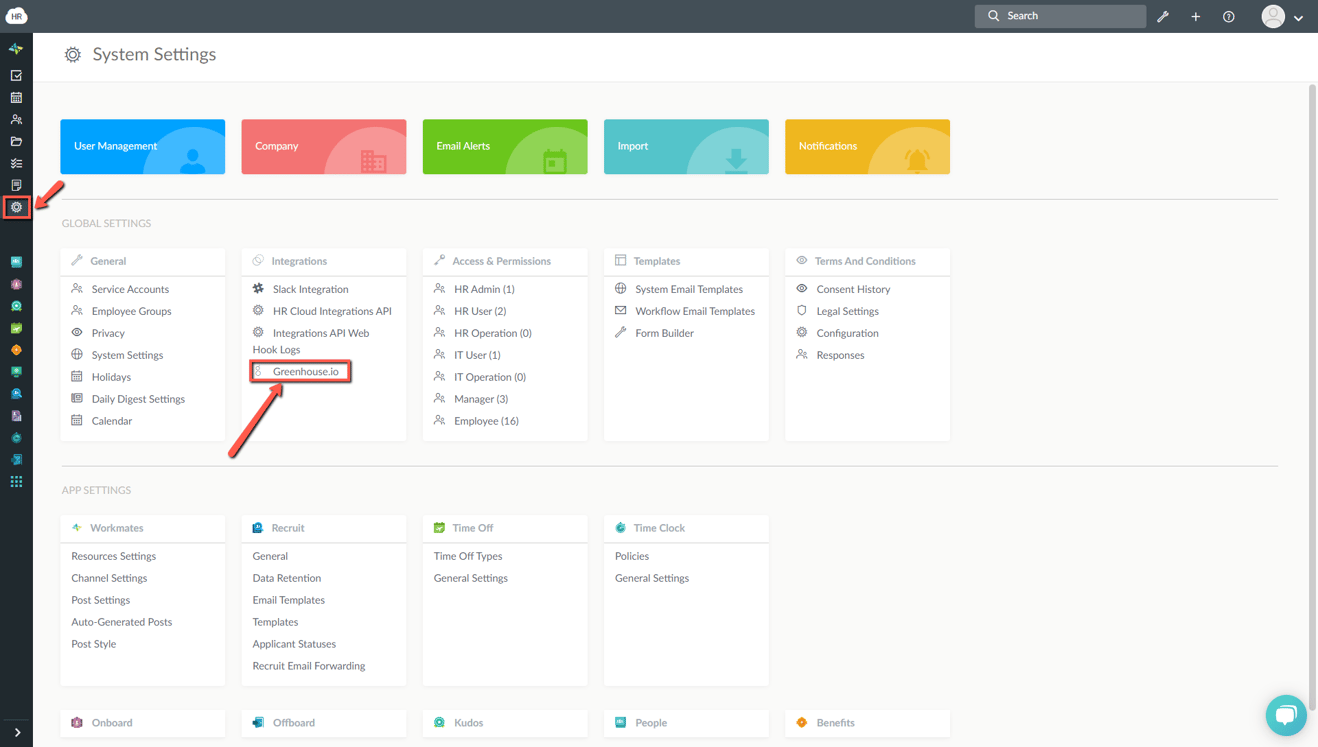Open Form Builder under Templates
This screenshot has height=747, width=1318.
pos(664,333)
